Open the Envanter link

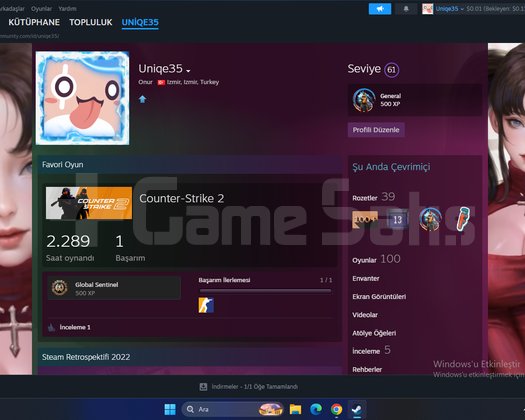[x=366, y=279]
